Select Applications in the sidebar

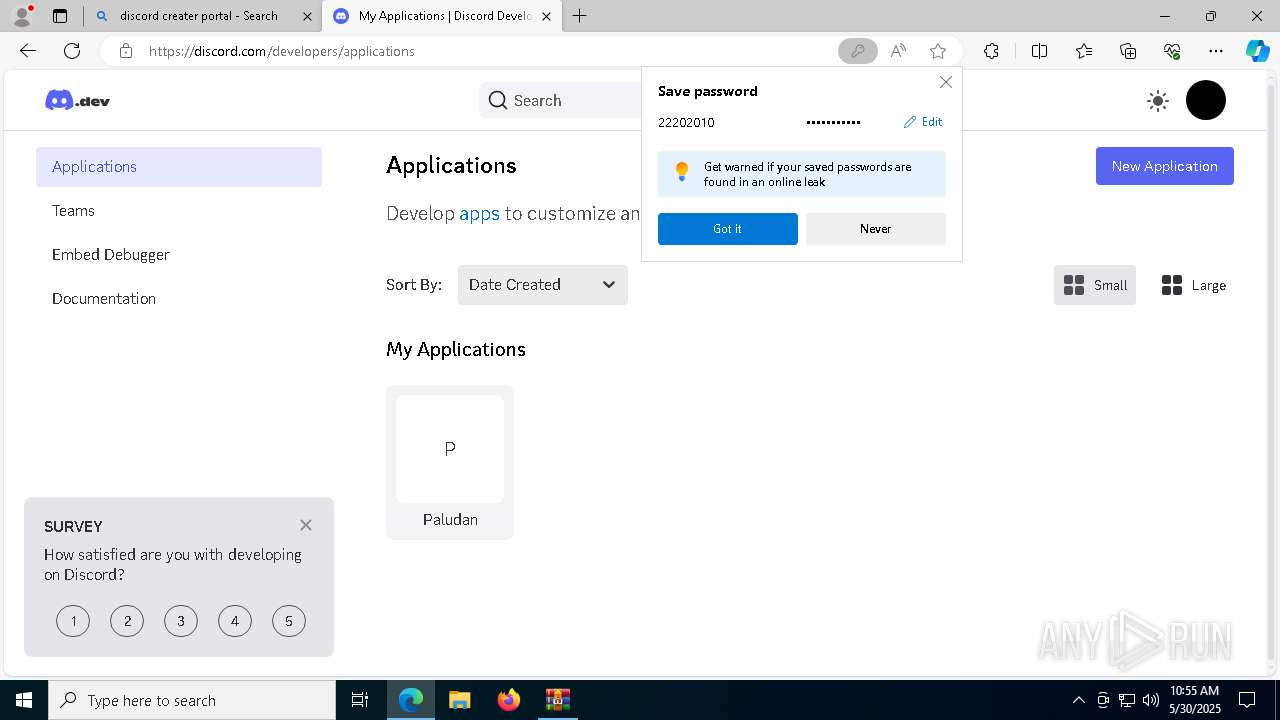pyautogui.click(x=179, y=167)
